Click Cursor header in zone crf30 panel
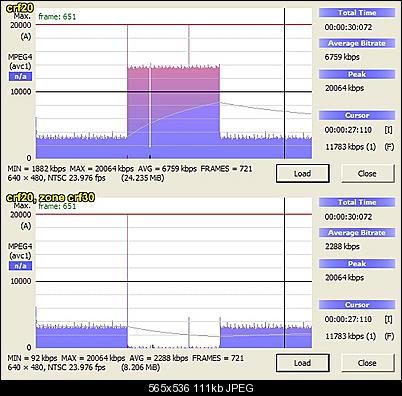402x396 pixels. (357, 305)
